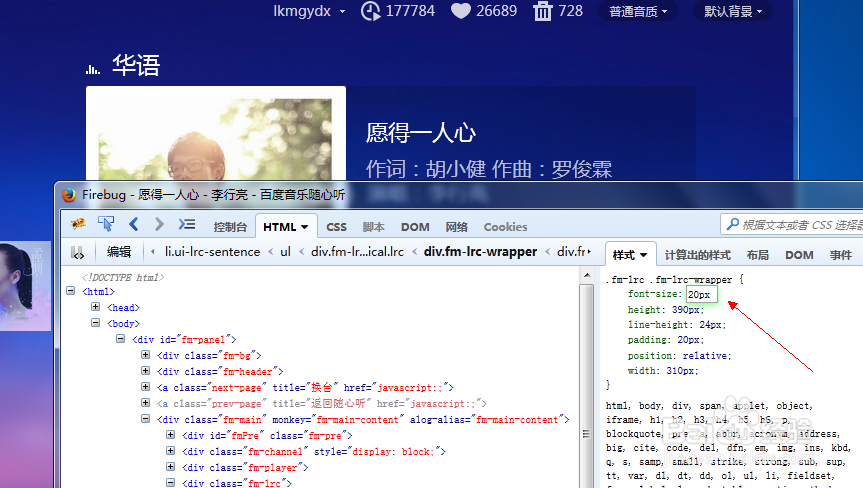Go back with the left arrow
This screenshot has width=863, height=488.
(133, 224)
